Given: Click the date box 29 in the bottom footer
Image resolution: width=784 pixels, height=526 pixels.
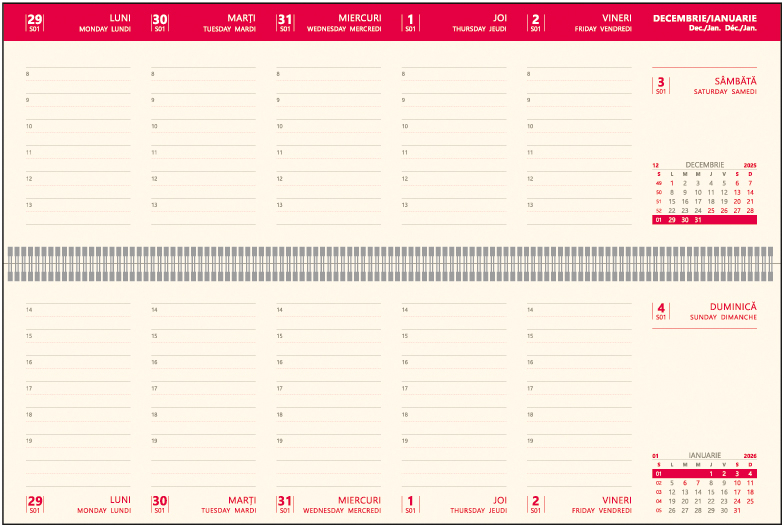Looking at the screenshot, I should coord(35,503).
